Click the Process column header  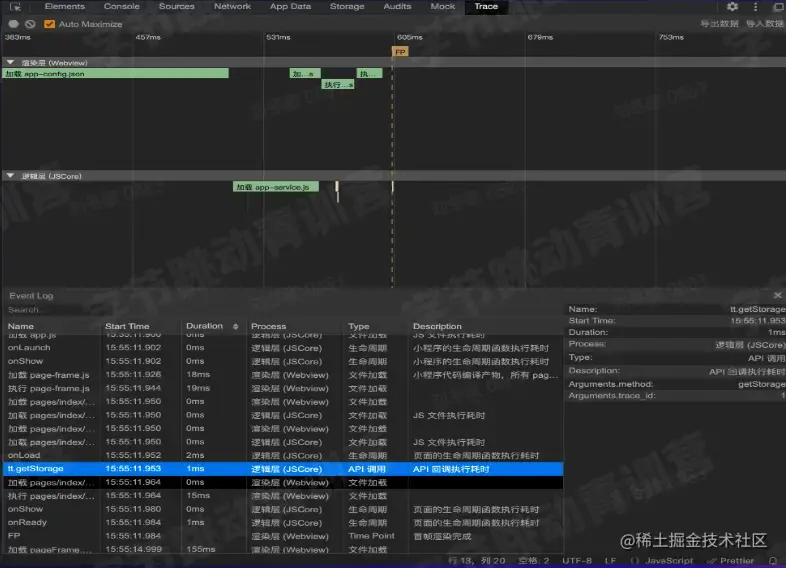269,326
